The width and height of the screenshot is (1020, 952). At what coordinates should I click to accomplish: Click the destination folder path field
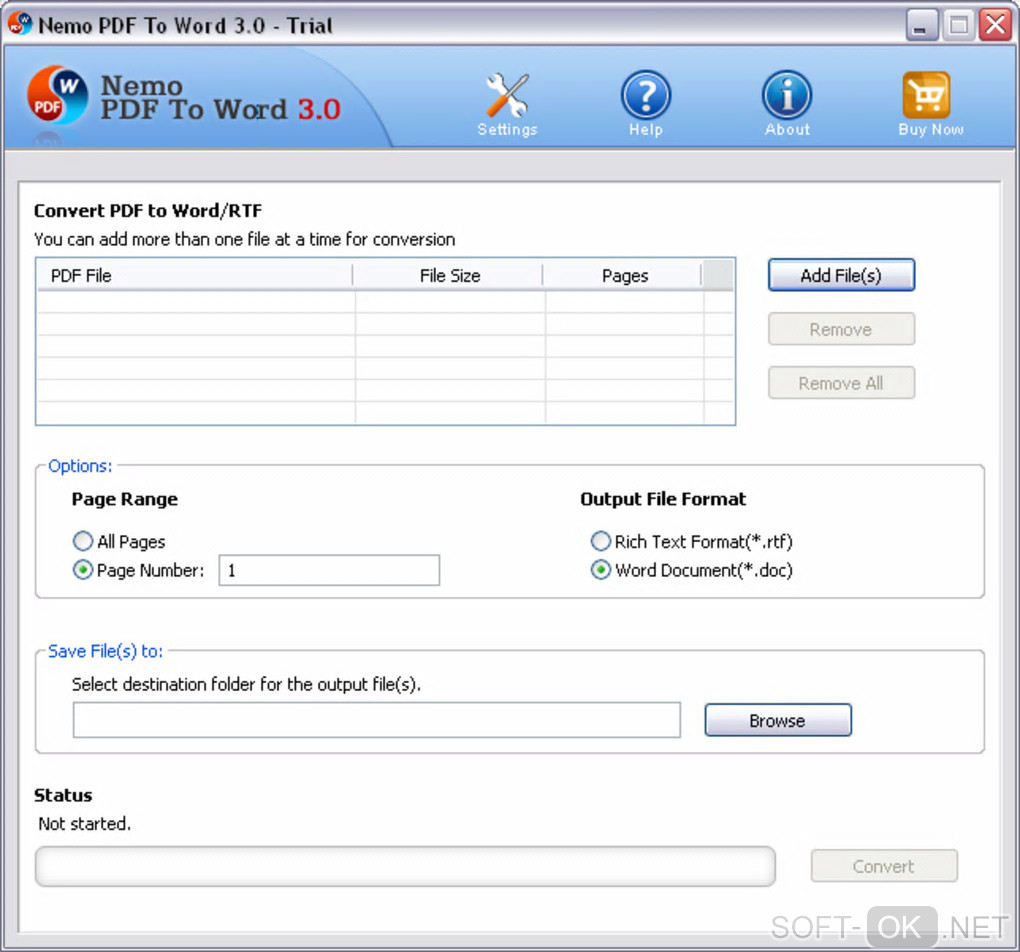[x=377, y=720]
